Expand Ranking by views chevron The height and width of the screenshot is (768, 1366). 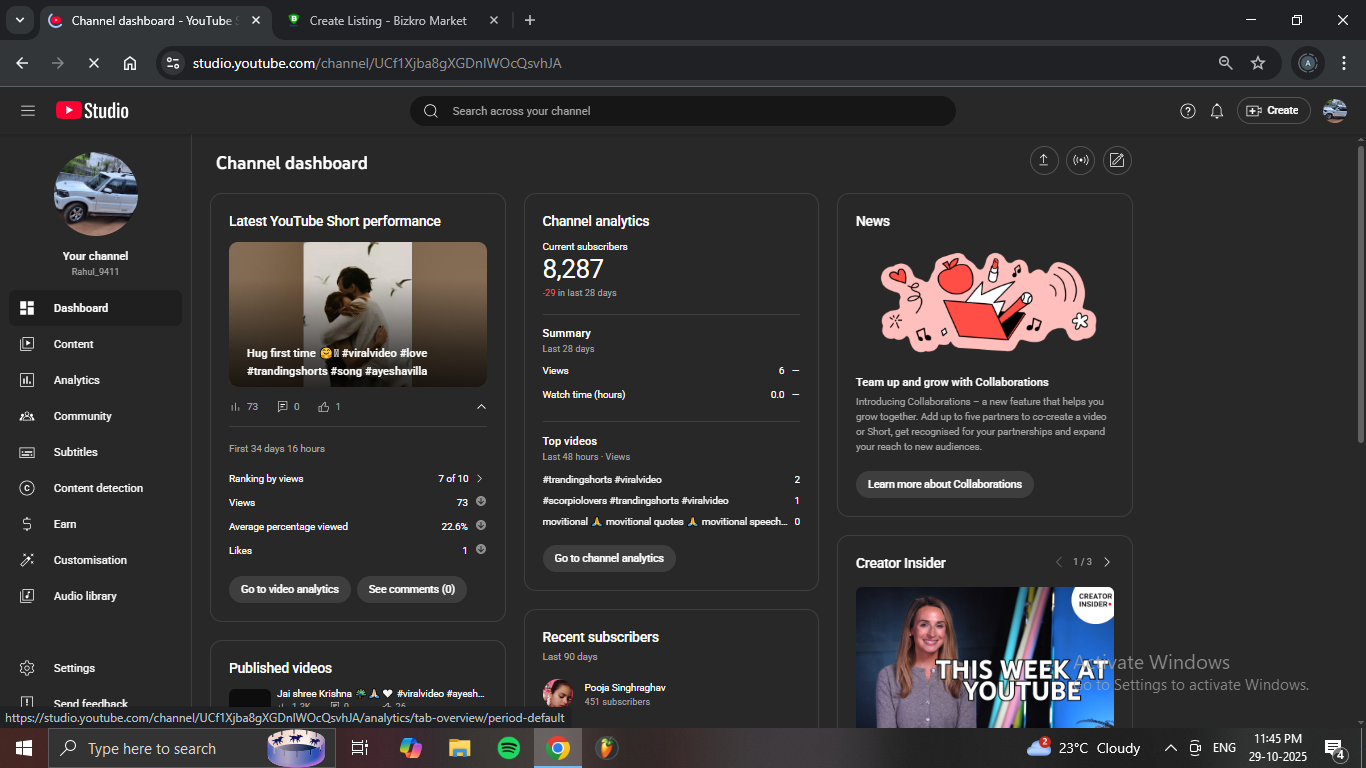point(480,479)
